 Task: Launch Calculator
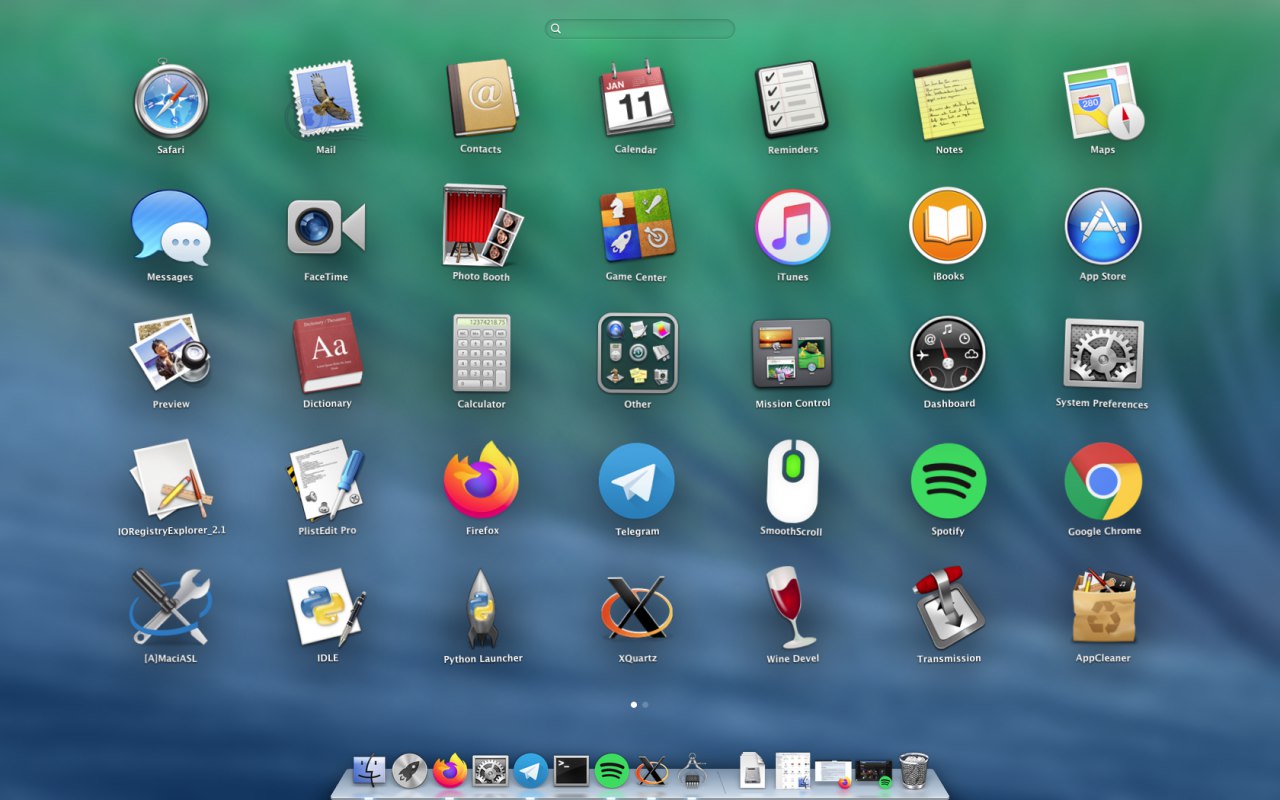[x=481, y=353]
